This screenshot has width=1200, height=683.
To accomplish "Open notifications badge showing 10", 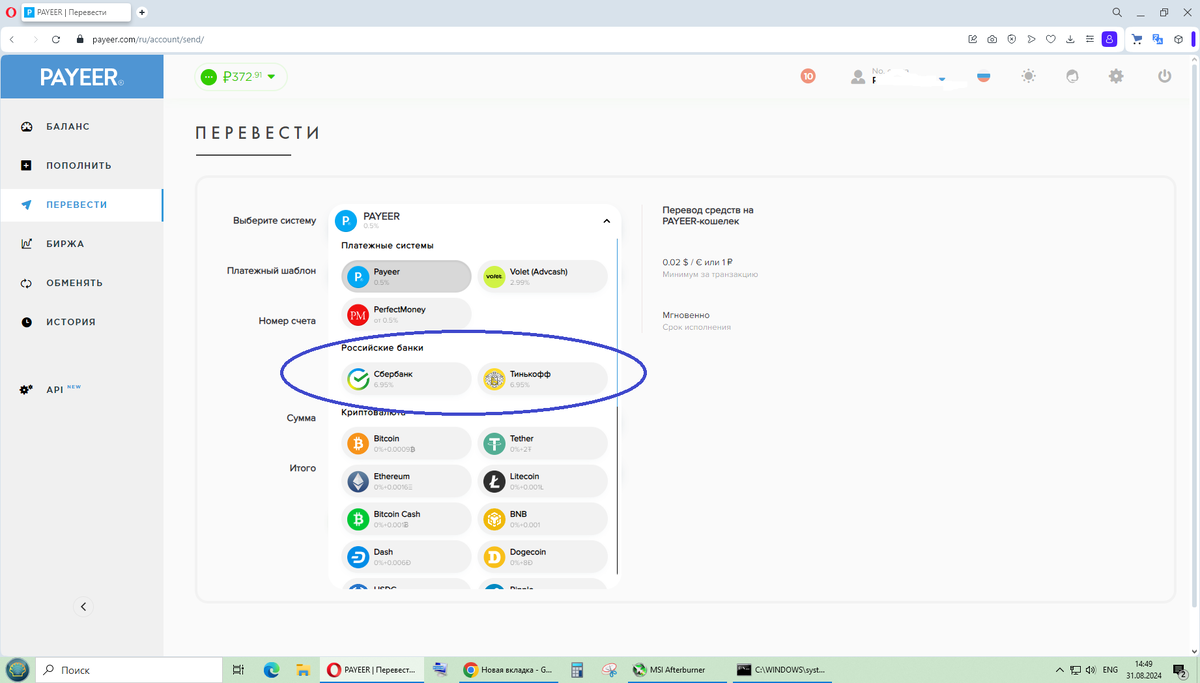I will (808, 76).
